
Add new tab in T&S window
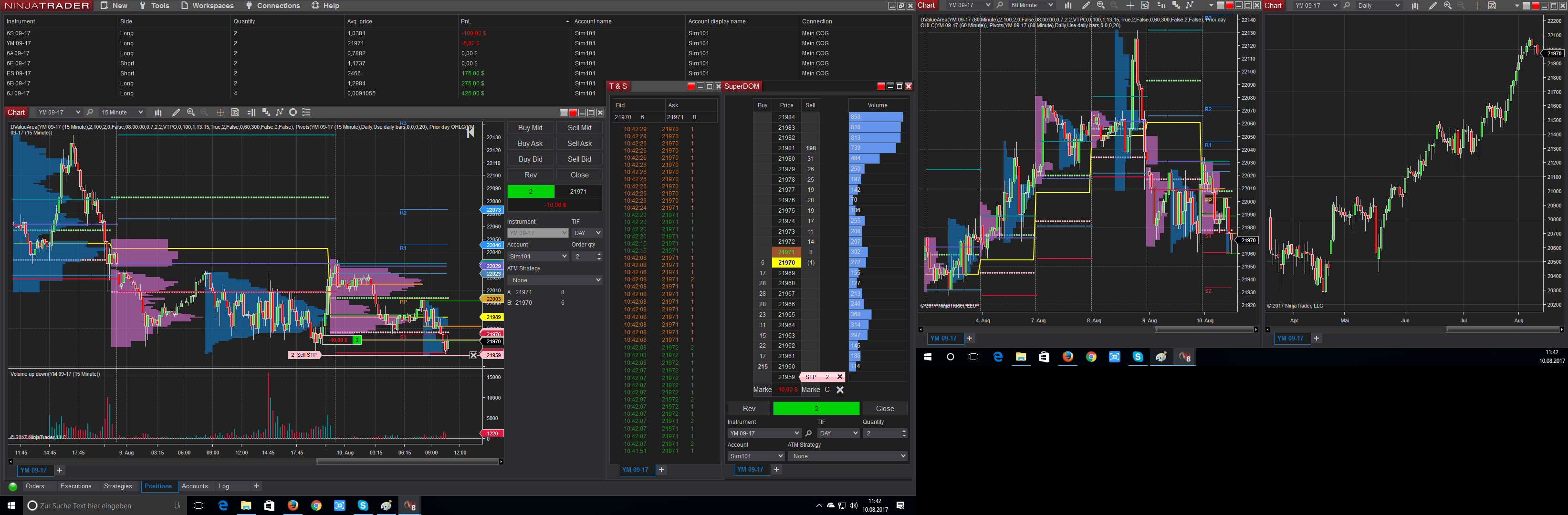[x=661, y=470]
